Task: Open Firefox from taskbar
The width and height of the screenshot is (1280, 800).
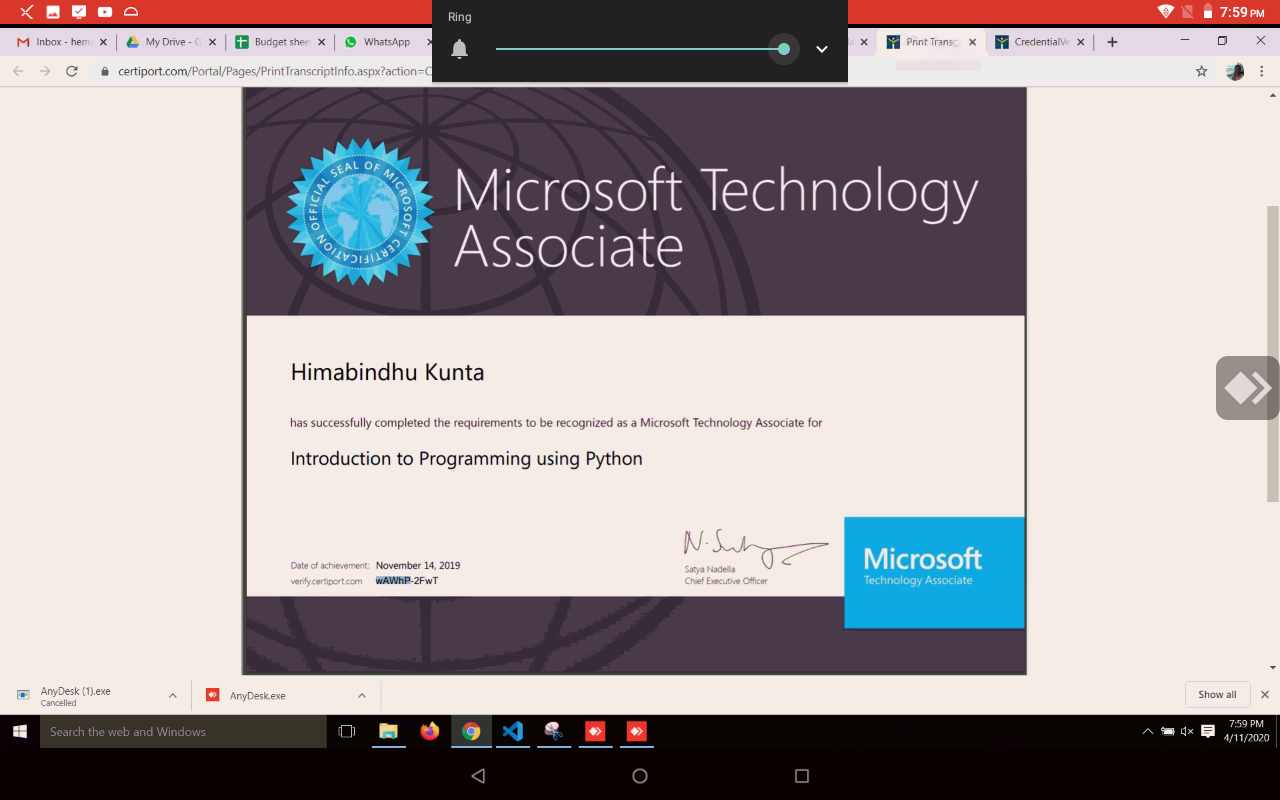Action: pos(430,731)
